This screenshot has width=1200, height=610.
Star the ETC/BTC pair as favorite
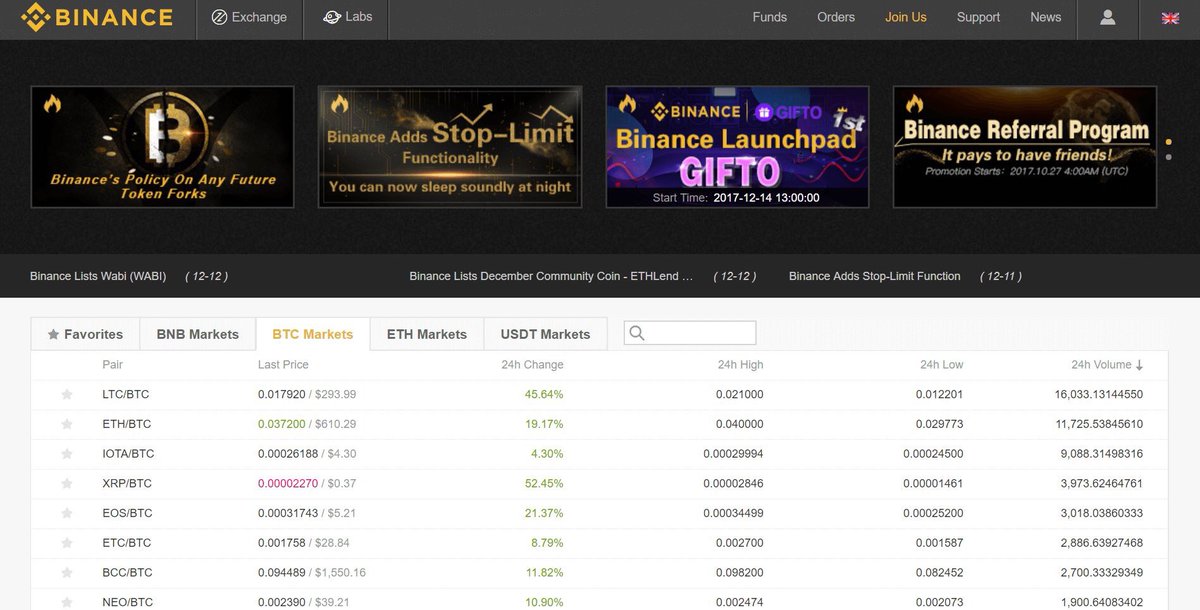[67, 543]
